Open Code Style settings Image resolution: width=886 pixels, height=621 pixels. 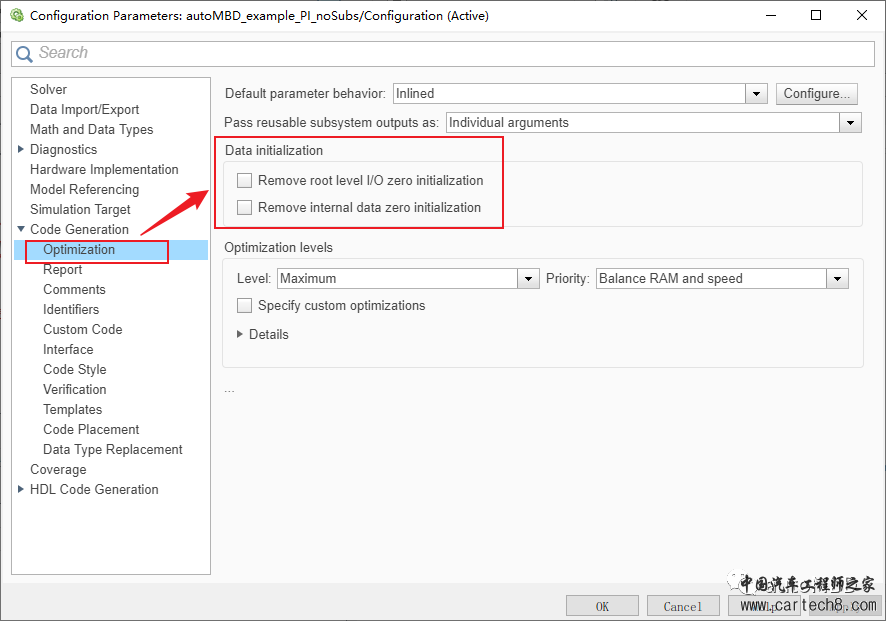75,370
